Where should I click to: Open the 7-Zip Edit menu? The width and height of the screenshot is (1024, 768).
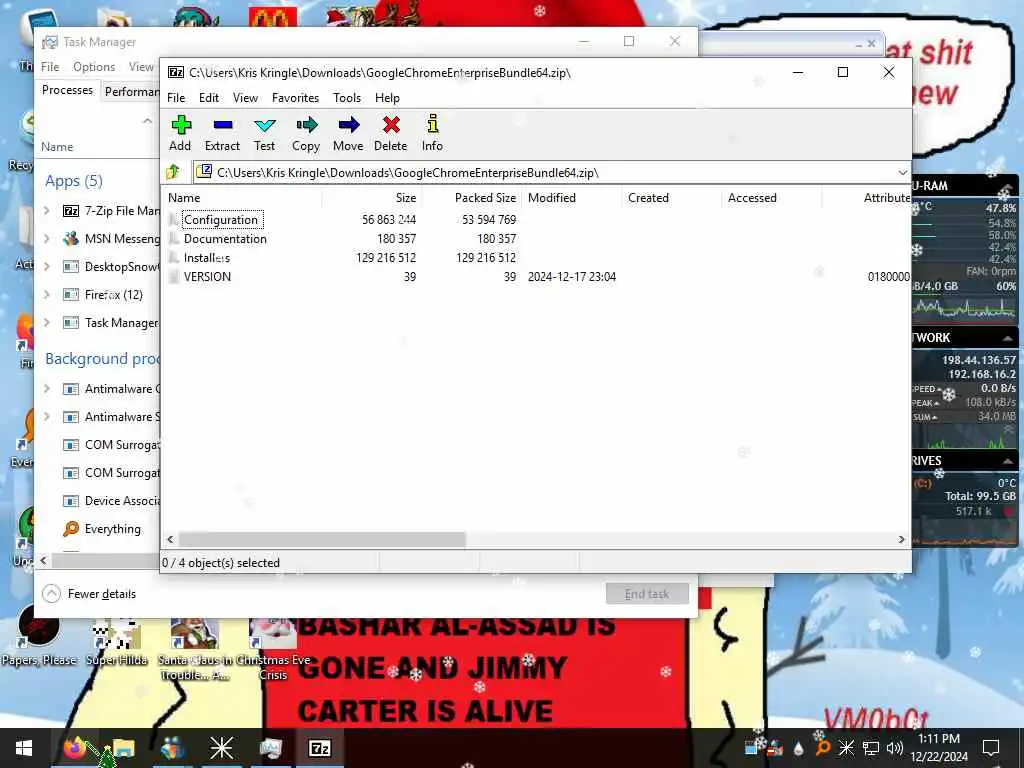(x=208, y=98)
